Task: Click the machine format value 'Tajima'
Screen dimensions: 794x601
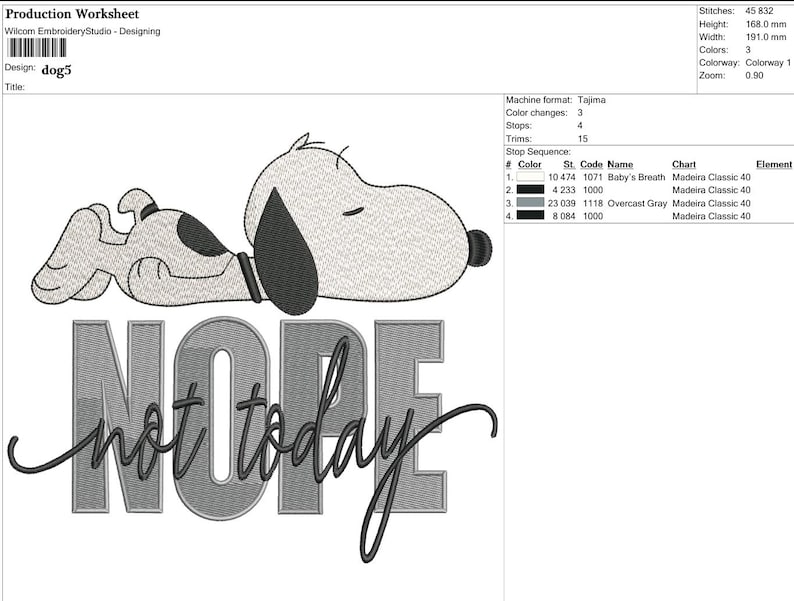Action: click(x=591, y=100)
